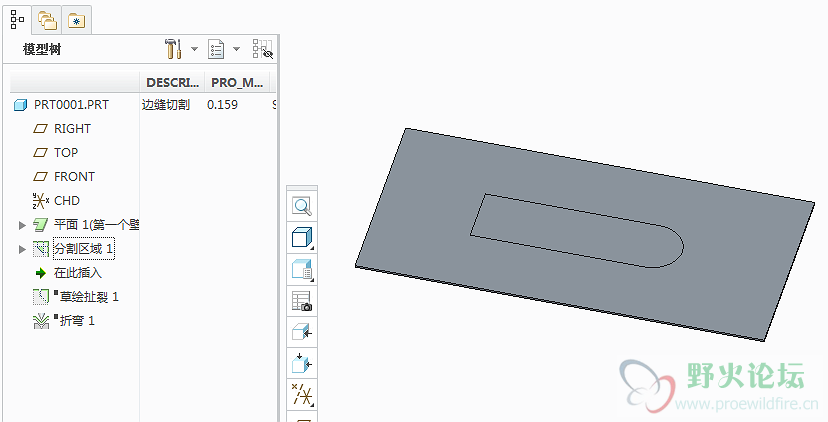Viewport: 828px width, 422px height.
Task: Toggle datum display filters icon
Action: pyautogui.click(x=302, y=396)
